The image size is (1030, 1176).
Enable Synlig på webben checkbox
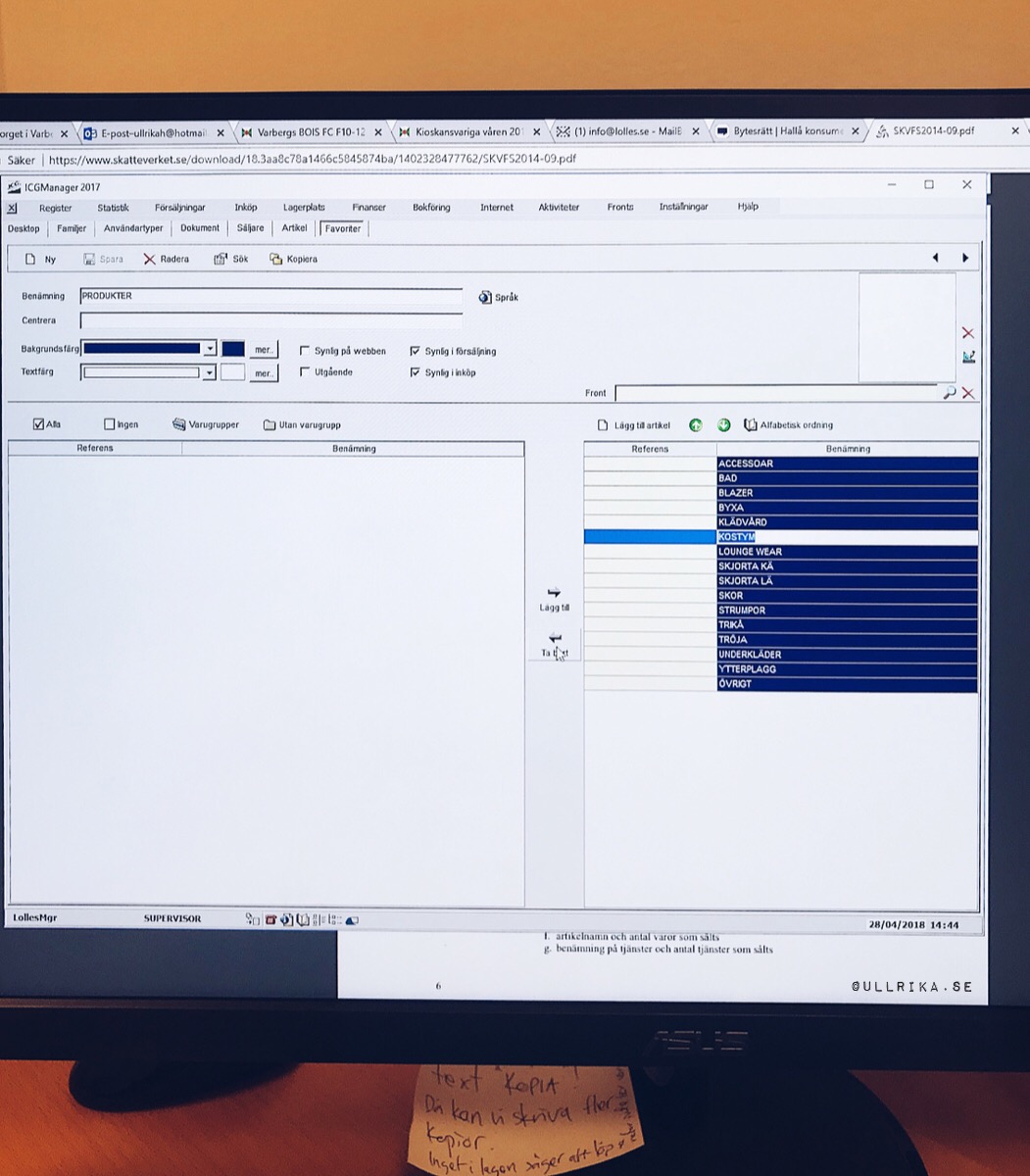coord(305,351)
